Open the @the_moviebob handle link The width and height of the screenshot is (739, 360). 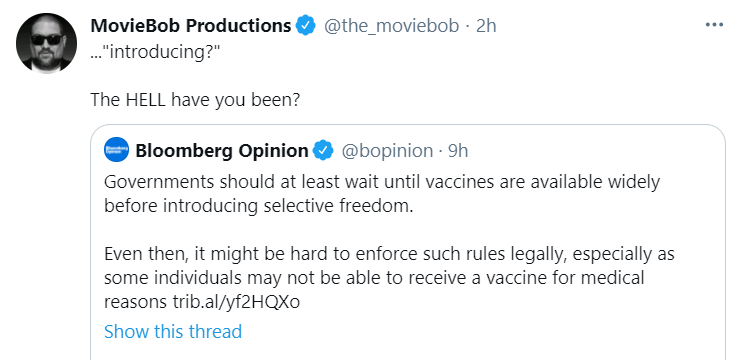[x=391, y=26]
